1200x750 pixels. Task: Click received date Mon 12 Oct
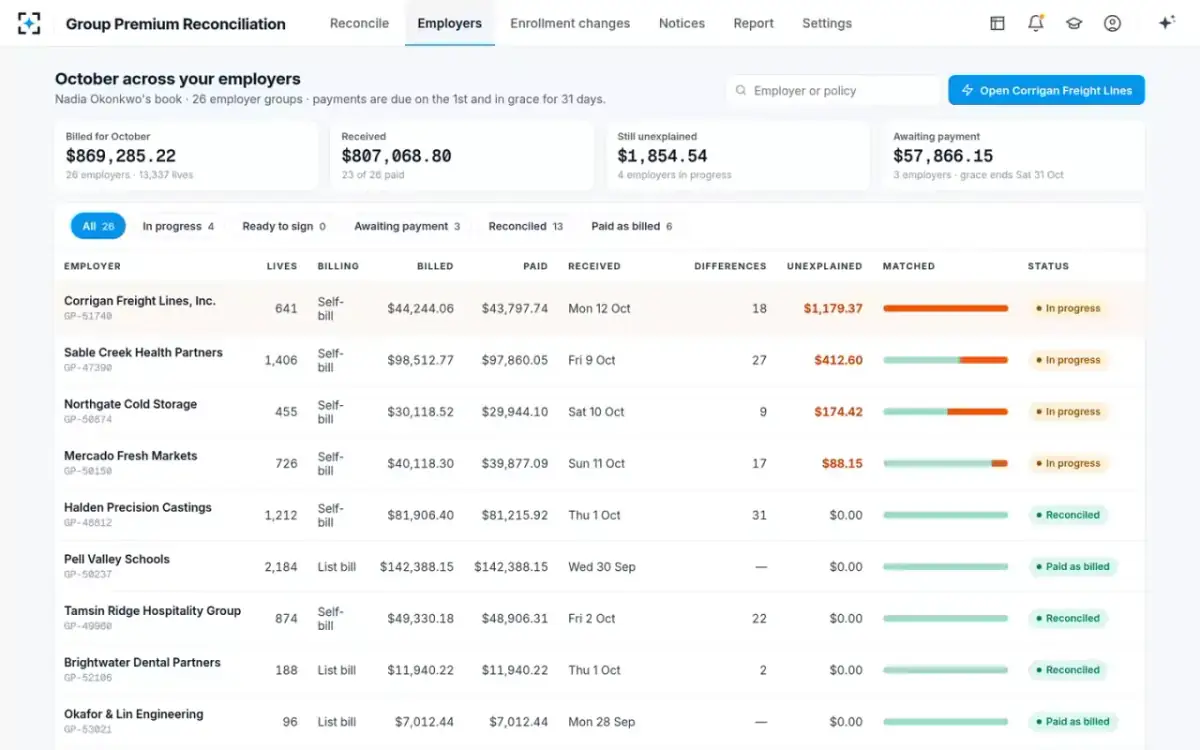(x=599, y=308)
